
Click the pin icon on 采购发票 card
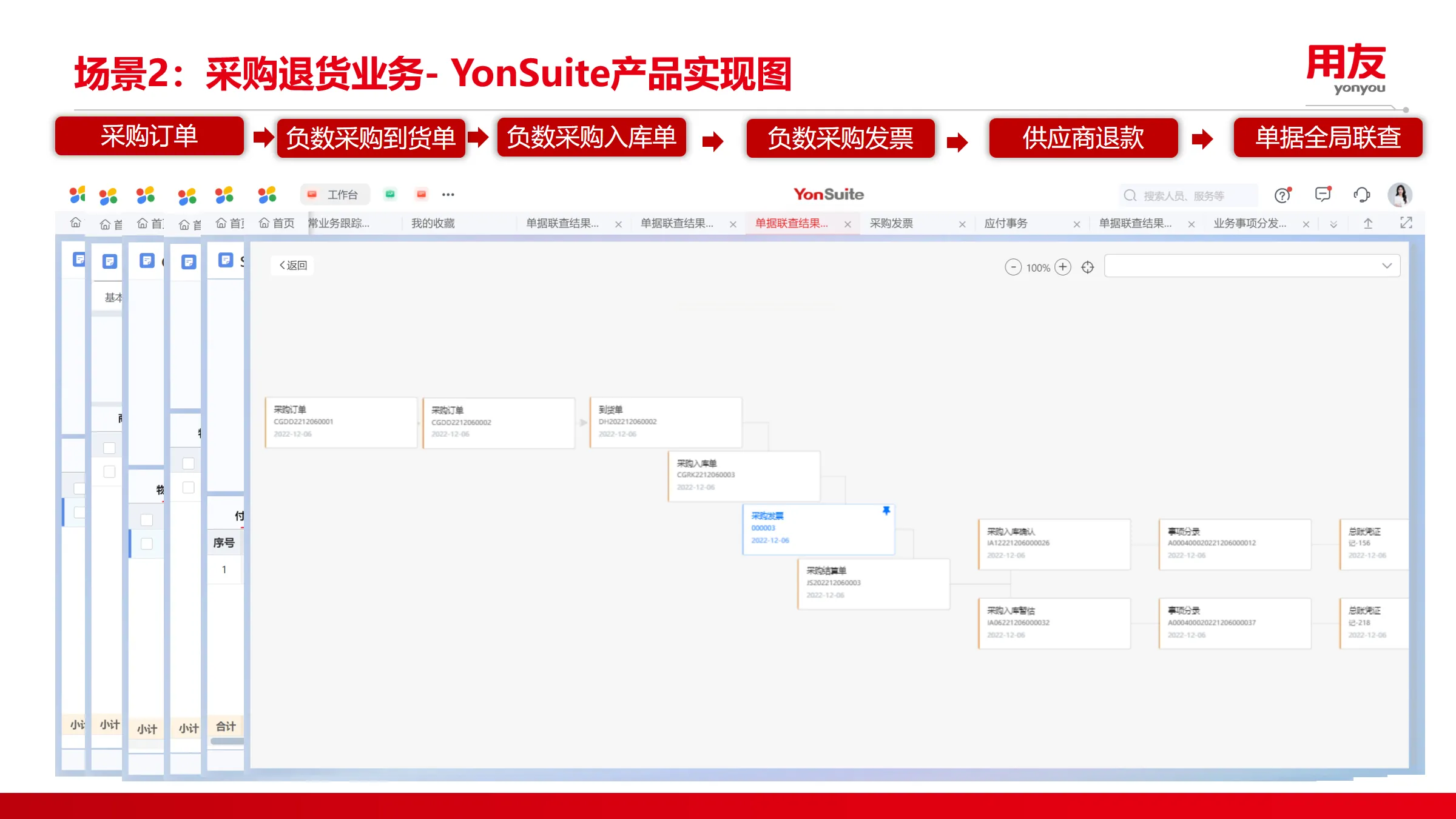pyautogui.click(x=886, y=511)
